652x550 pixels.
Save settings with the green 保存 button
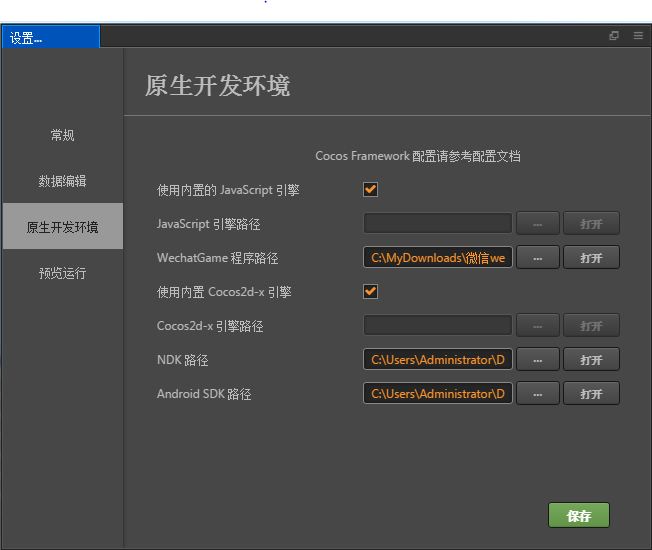(x=579, y=515)
